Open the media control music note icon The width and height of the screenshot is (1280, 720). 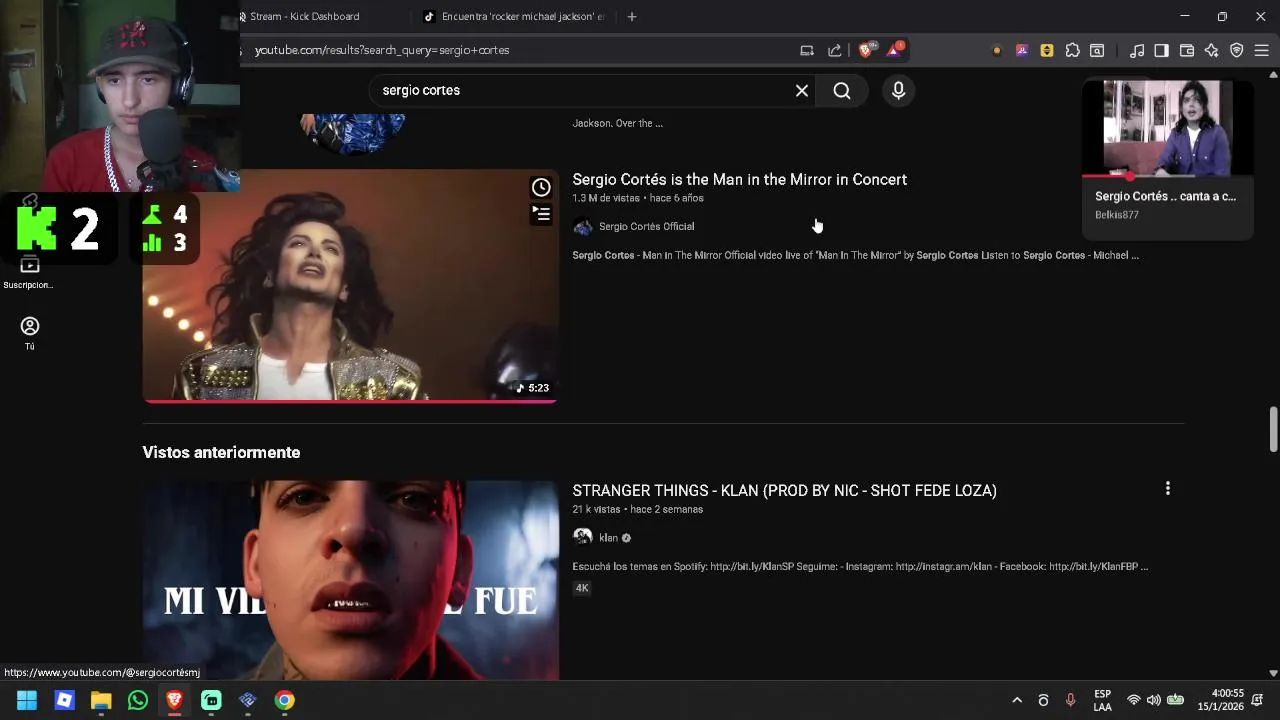pyautogui.click(x=1137, y=50)
